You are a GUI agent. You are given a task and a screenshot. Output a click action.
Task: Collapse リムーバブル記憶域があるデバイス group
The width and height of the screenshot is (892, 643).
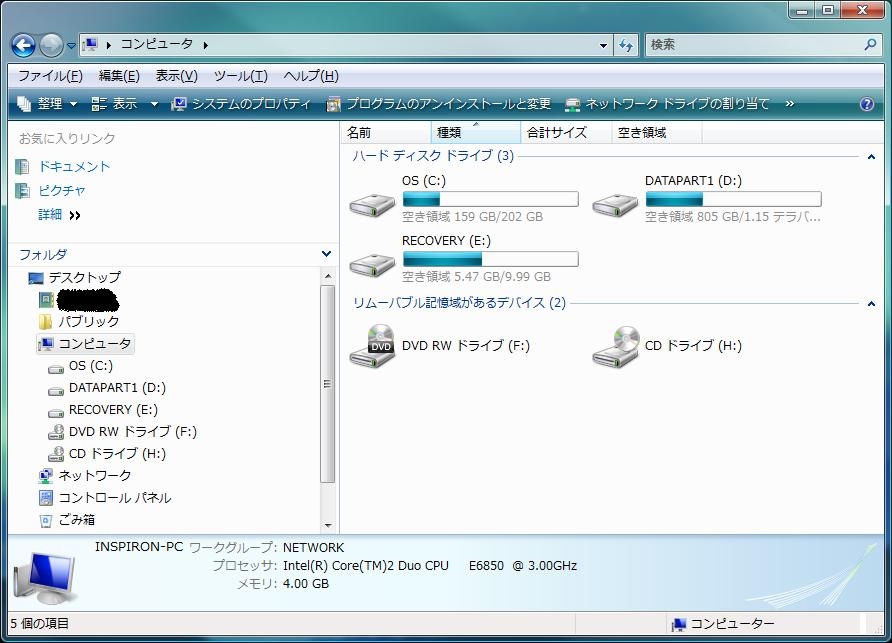pos(871,304)
